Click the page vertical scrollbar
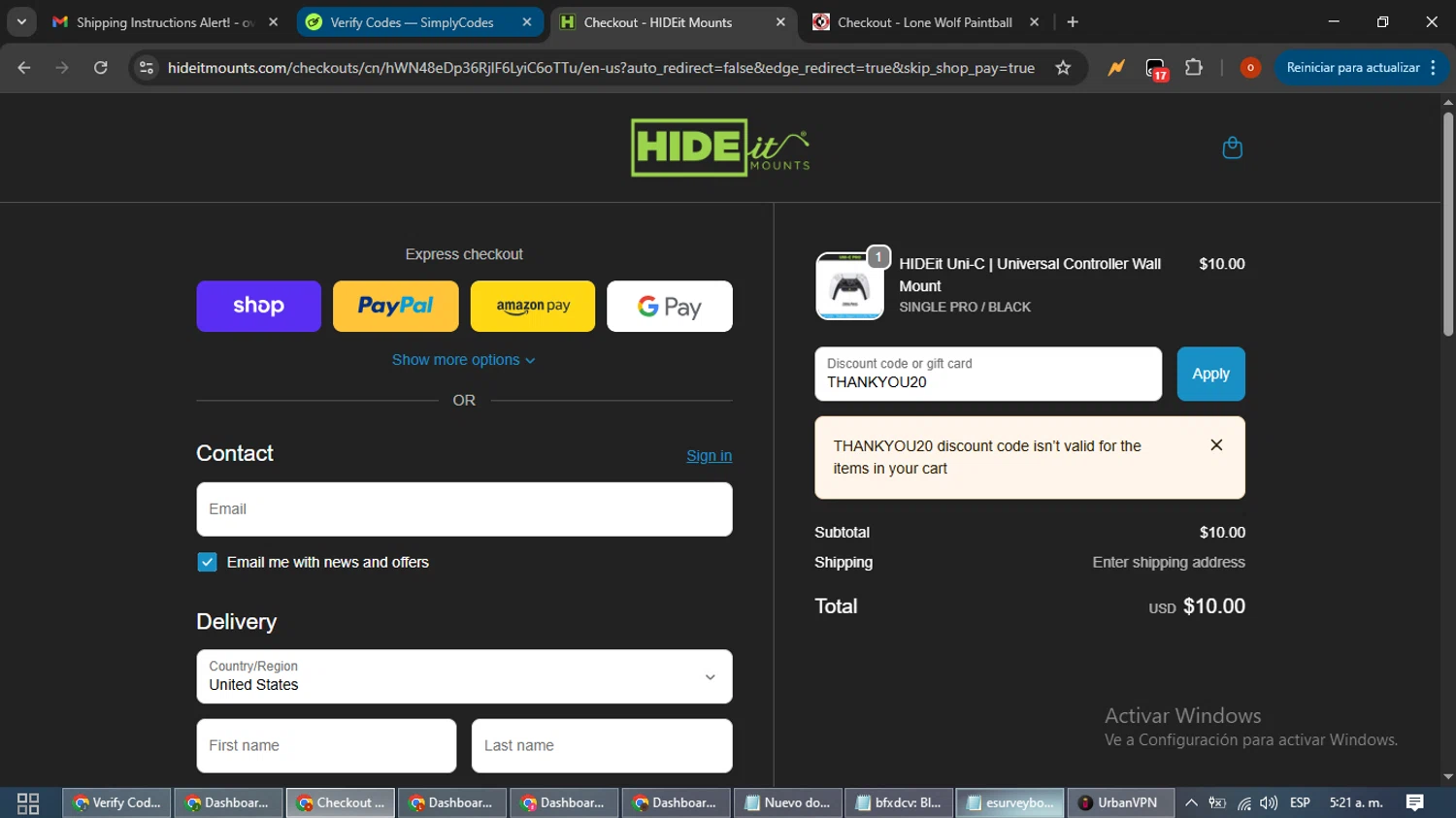The image size is (1456, 818). tap(1448, 225)
